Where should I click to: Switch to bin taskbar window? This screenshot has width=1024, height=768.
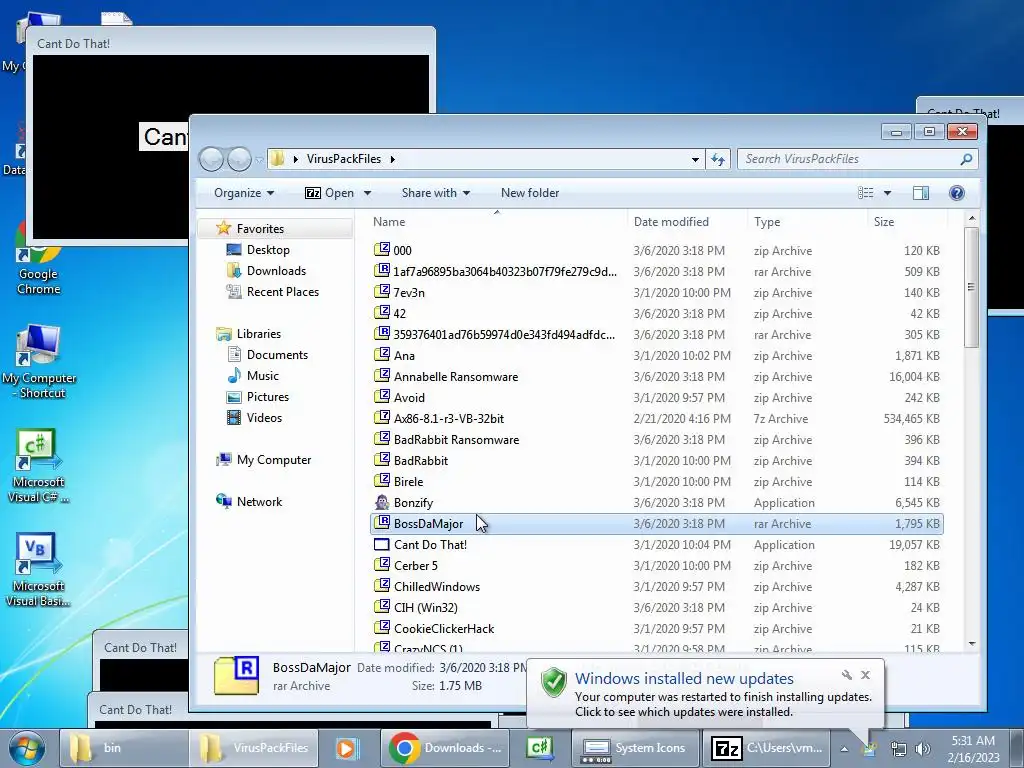pyautogui.click(x=124, y=748)
